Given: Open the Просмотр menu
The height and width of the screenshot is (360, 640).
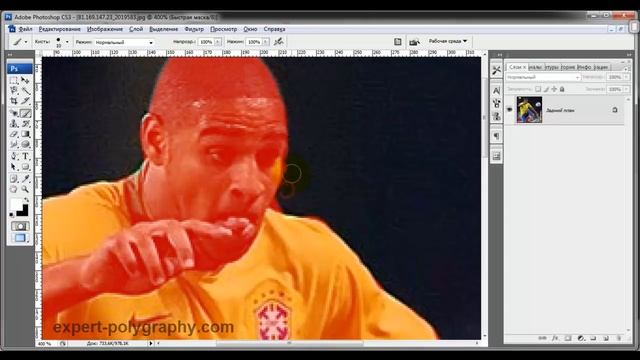Looking at the screenshot, I should click(223, 29).
